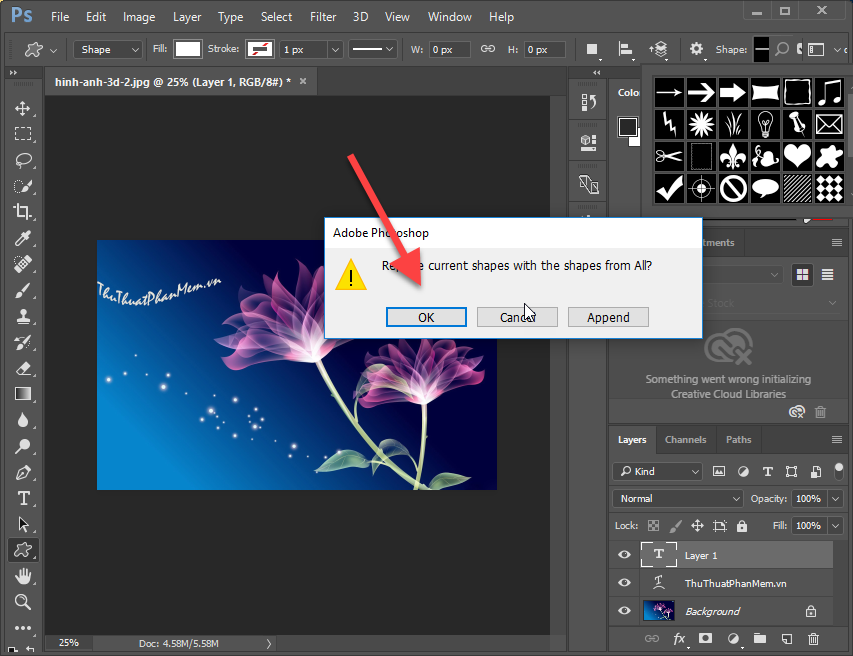Viewport: 853px width, 656px height.
Task: Open the Filter menu
Action: coord(322,16)
